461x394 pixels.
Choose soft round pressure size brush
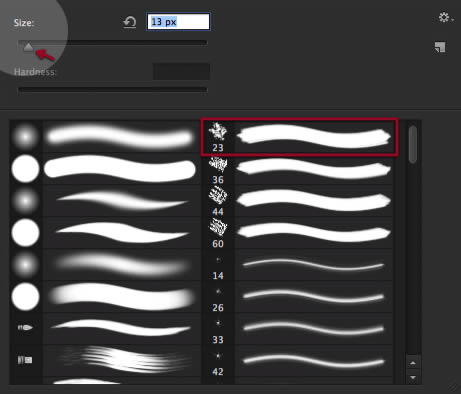point(25,201)
